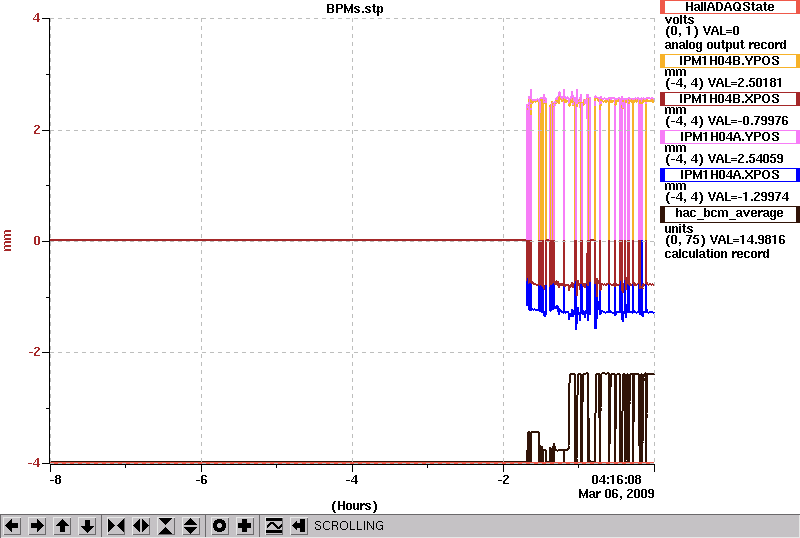This screenshot has width=800, height=538.
Task: Click the circle icon toolbar button
Action: coord(220,526)
